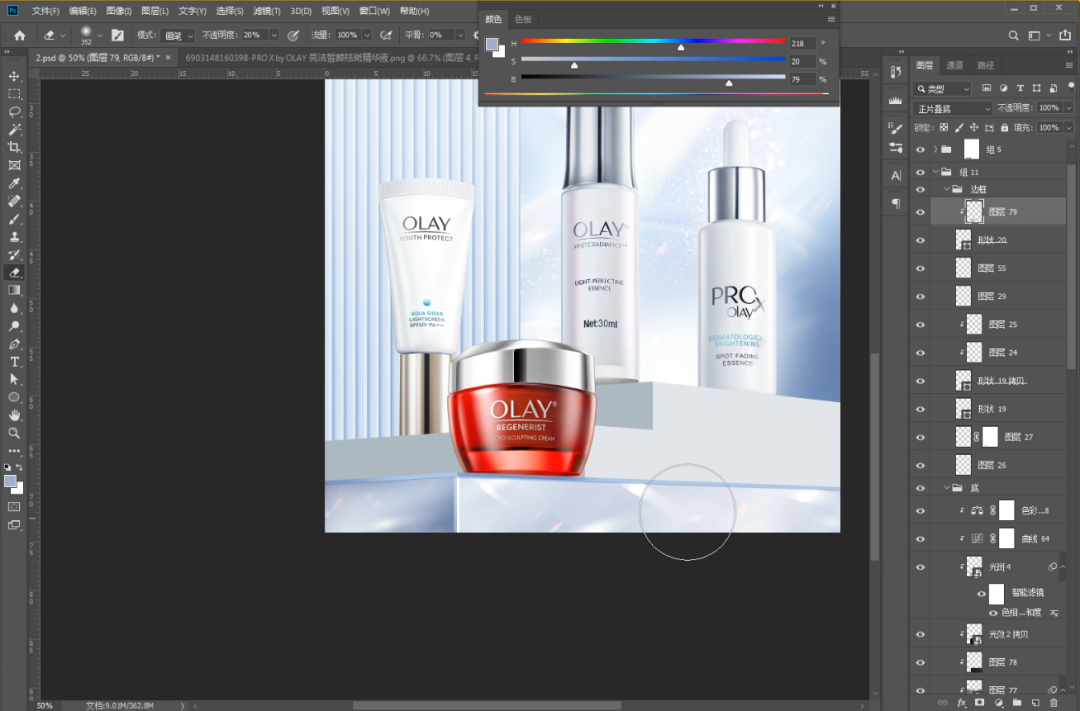Switch to the PRO X by OLAY png document tab

tap(333, 58)
